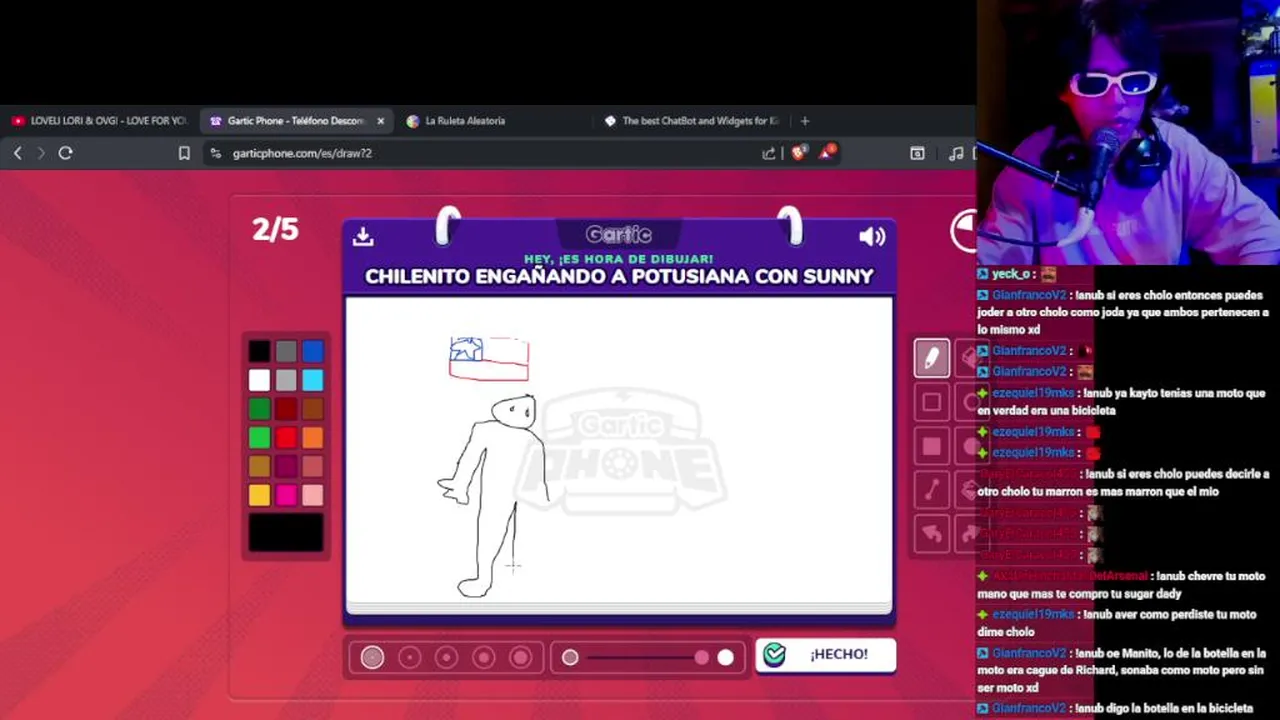
Task: Click the 2/5 round counter
Action: click(275, 229)
